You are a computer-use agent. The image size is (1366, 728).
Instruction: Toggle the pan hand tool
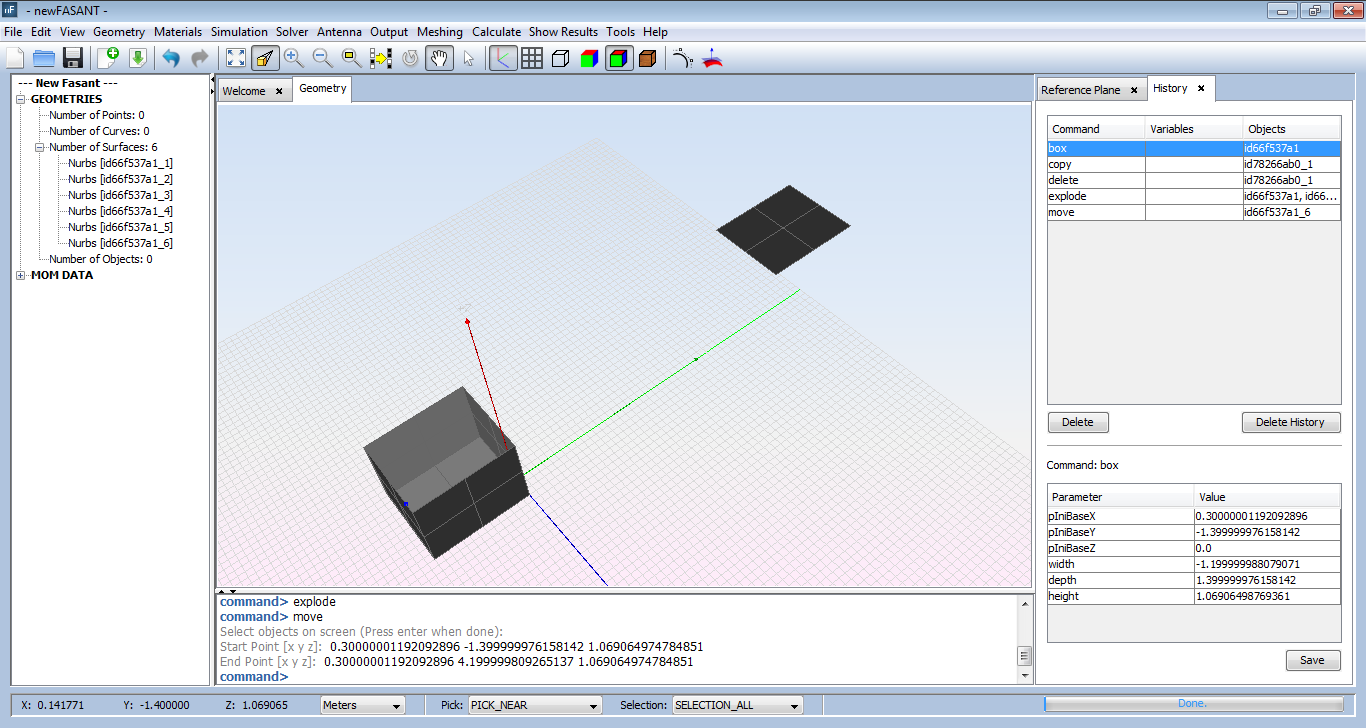[x=439, y=58]
